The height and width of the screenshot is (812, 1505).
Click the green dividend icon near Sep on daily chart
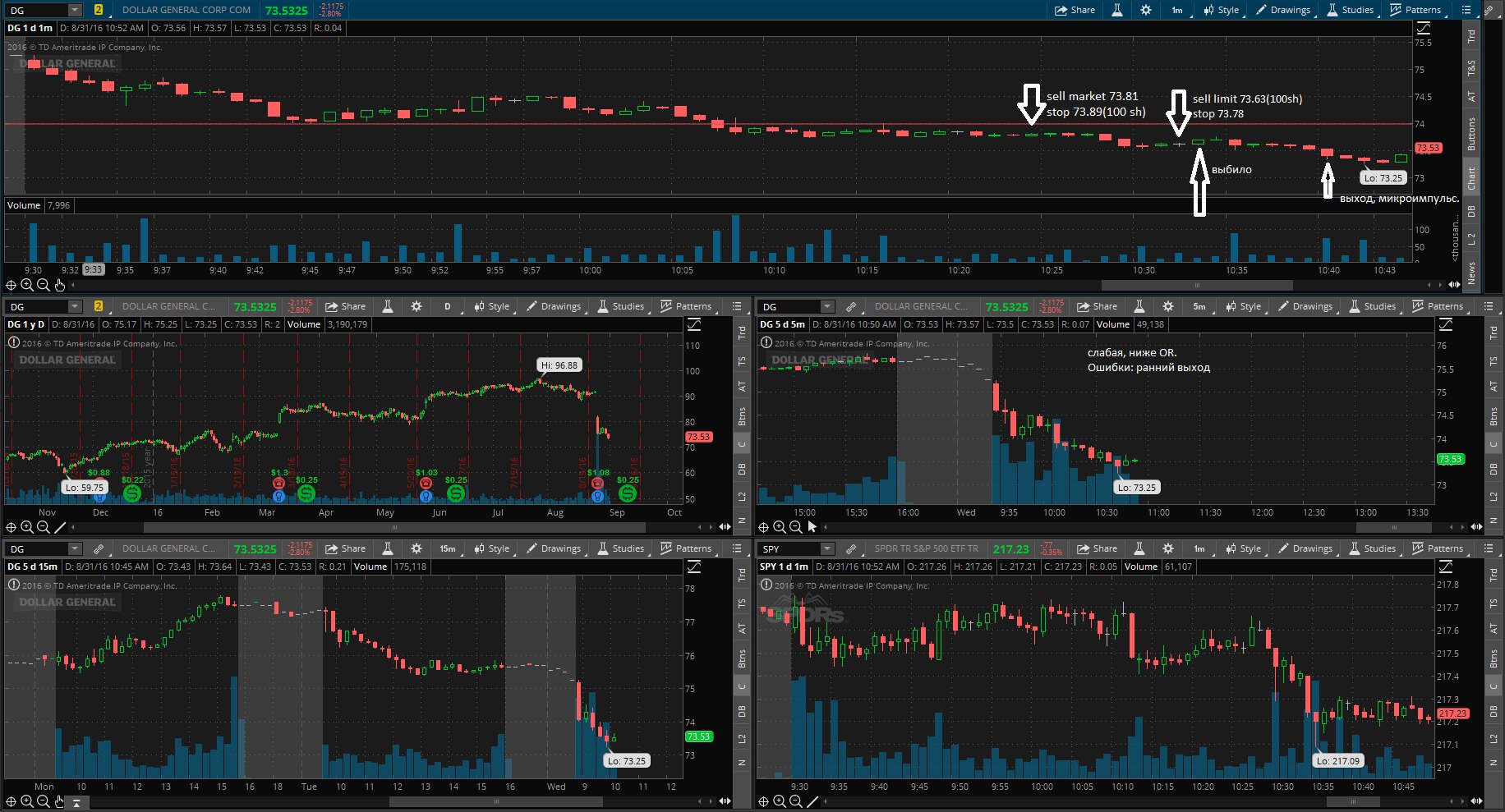tap(627, 493)
